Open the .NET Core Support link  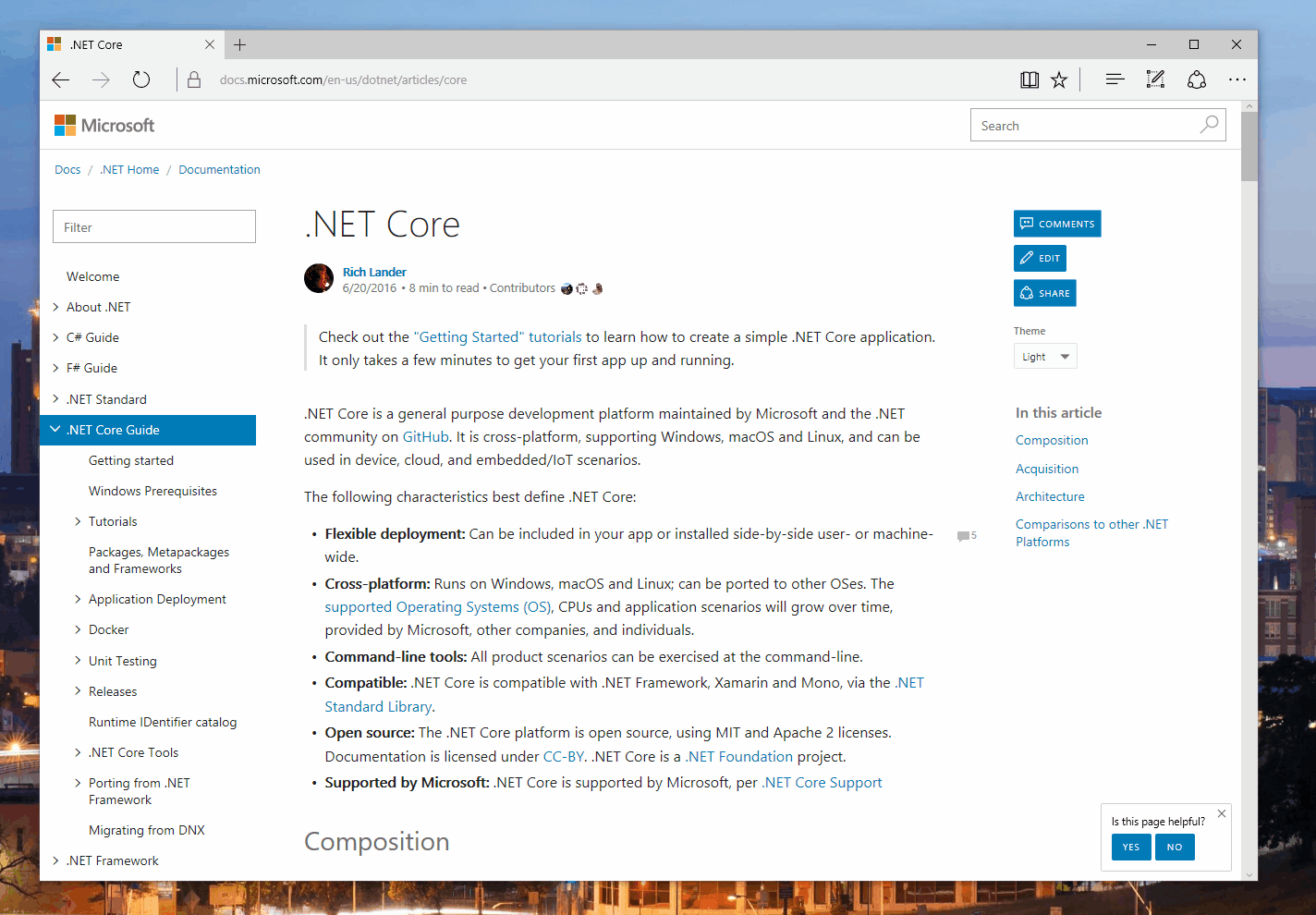tap(822, 783)
